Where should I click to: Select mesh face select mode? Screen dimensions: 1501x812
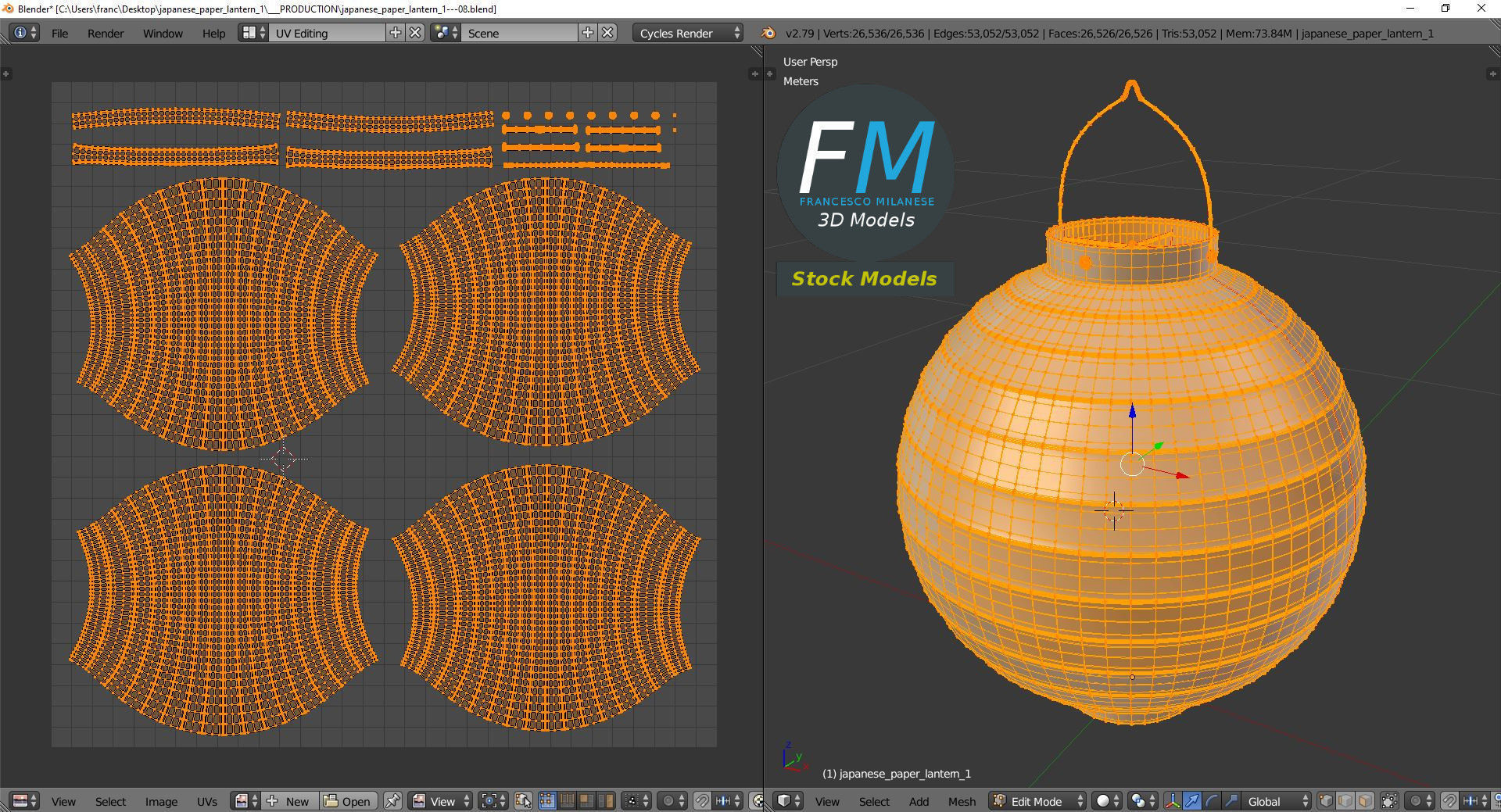pos(1365,801)
